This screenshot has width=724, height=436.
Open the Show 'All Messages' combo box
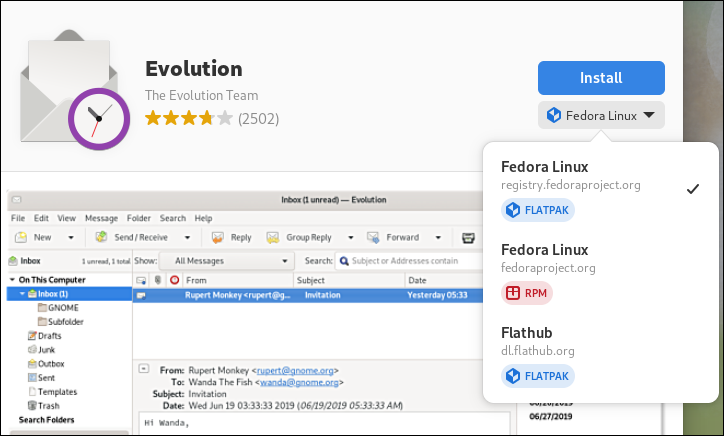coord(227,261)
